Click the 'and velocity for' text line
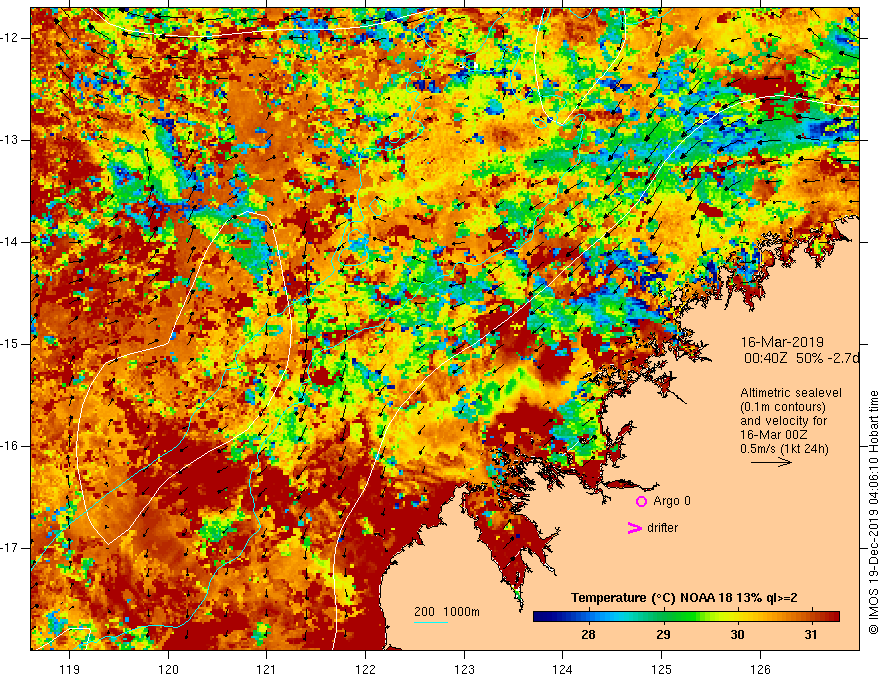This screenshot has height=680, width=880. 783,421
